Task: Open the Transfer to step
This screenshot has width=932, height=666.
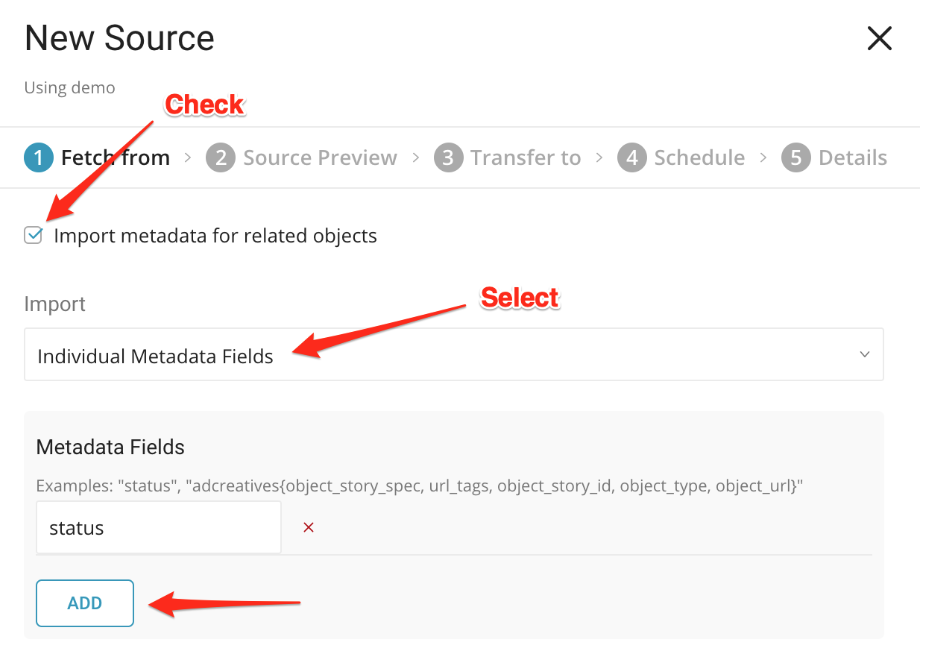Action: point(525,158)
